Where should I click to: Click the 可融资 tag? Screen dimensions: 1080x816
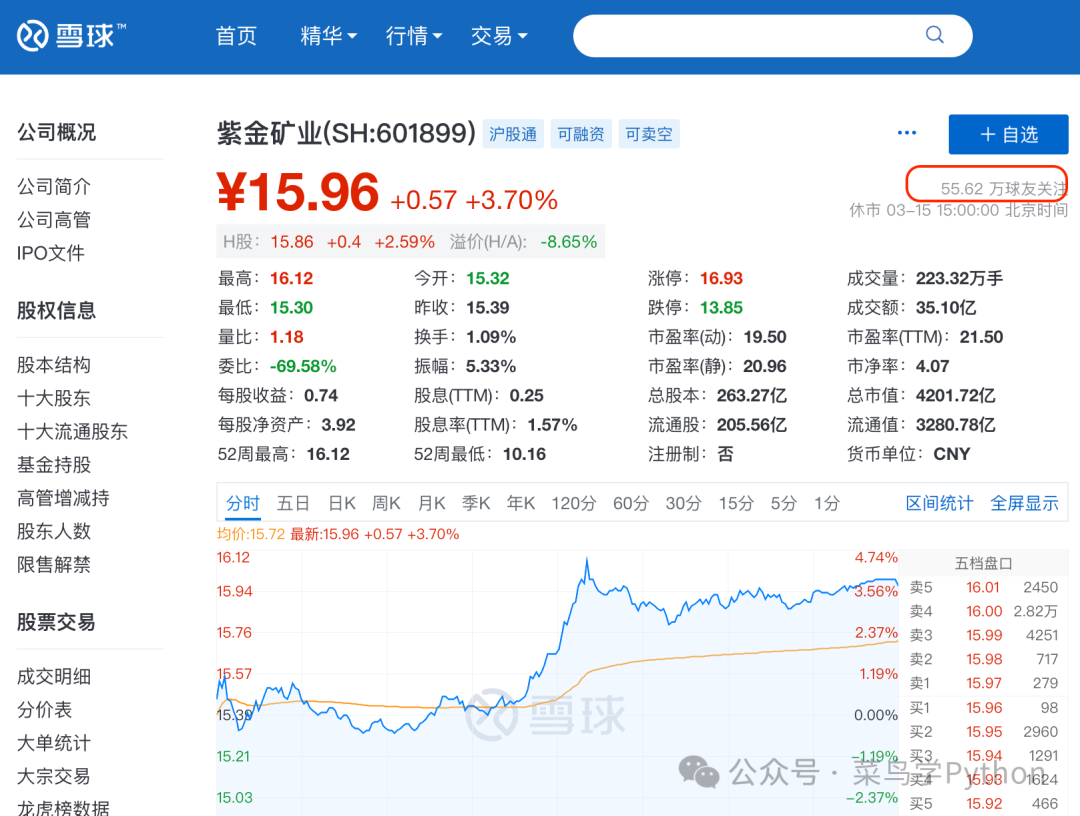click(581, 134)
